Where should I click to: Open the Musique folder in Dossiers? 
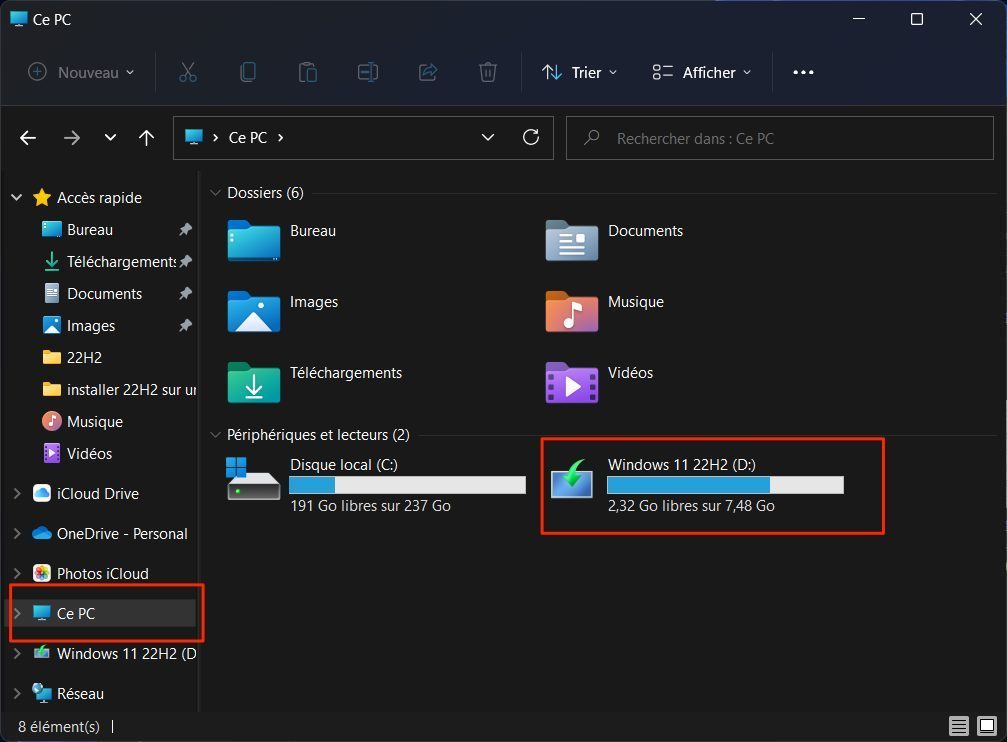click(x=572, y=312)
